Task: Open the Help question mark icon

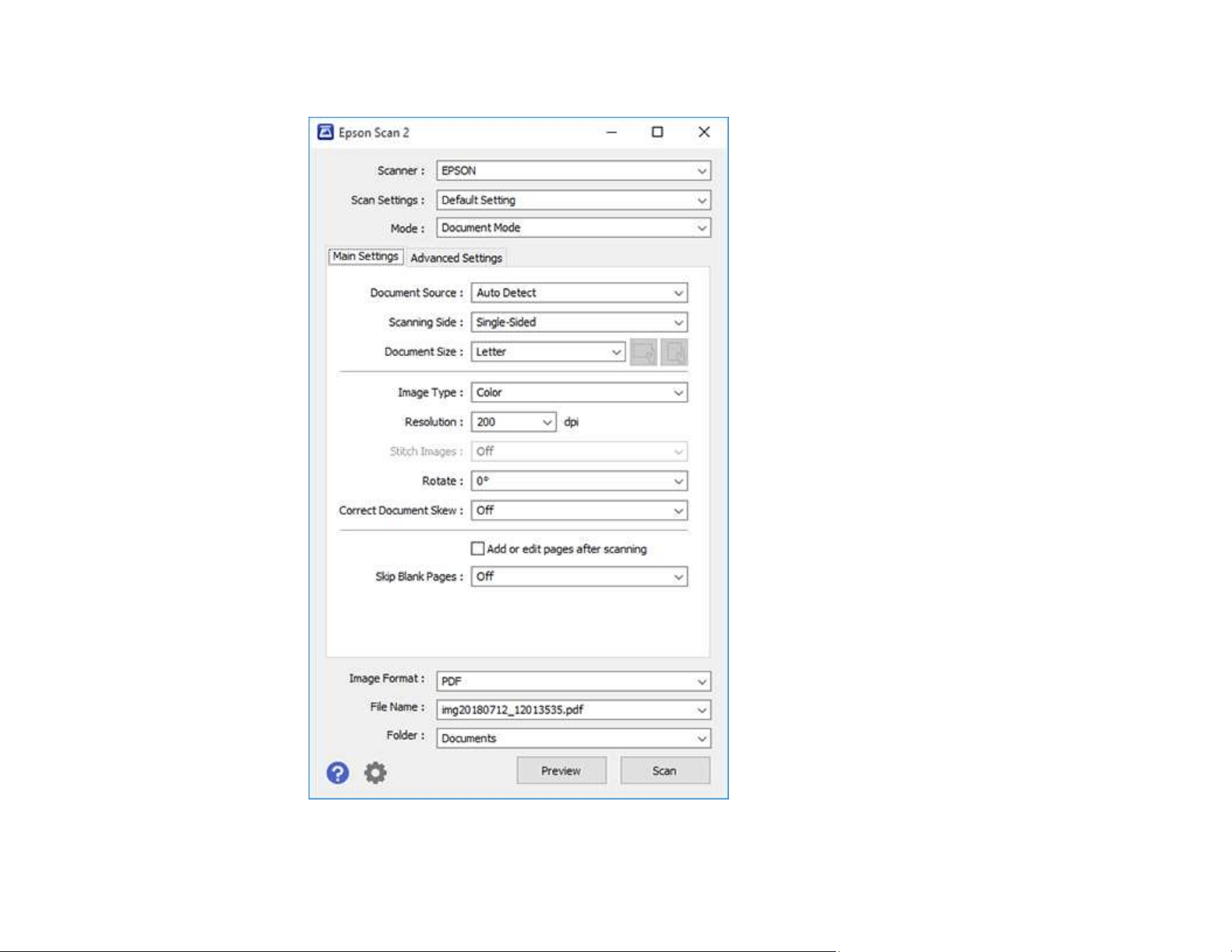Action: pos(338,772)
